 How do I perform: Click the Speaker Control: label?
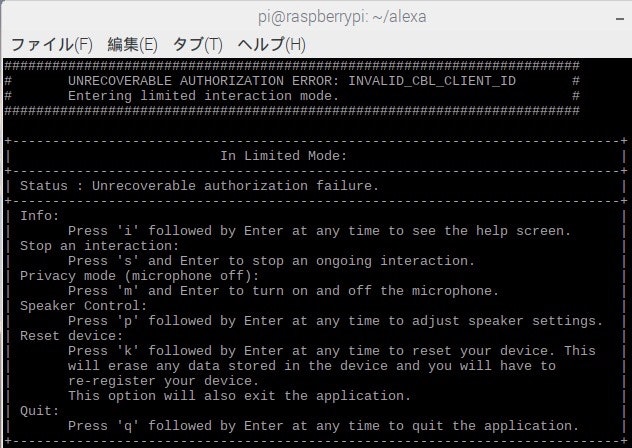(x=83, y=306)
